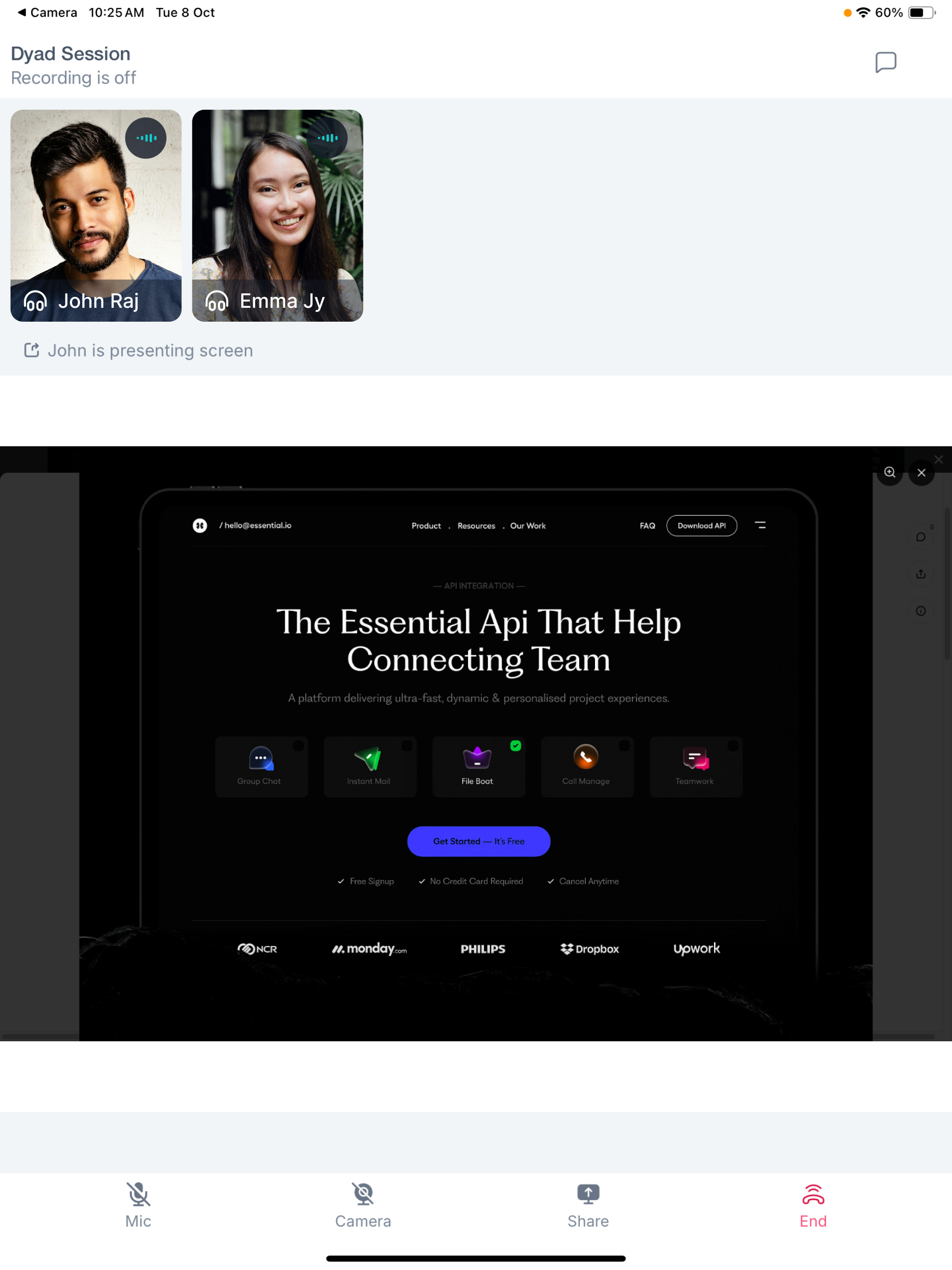Tick the checkbox on the Call Manage card
The image size is (952, 1270).
[x=624, y=746]
